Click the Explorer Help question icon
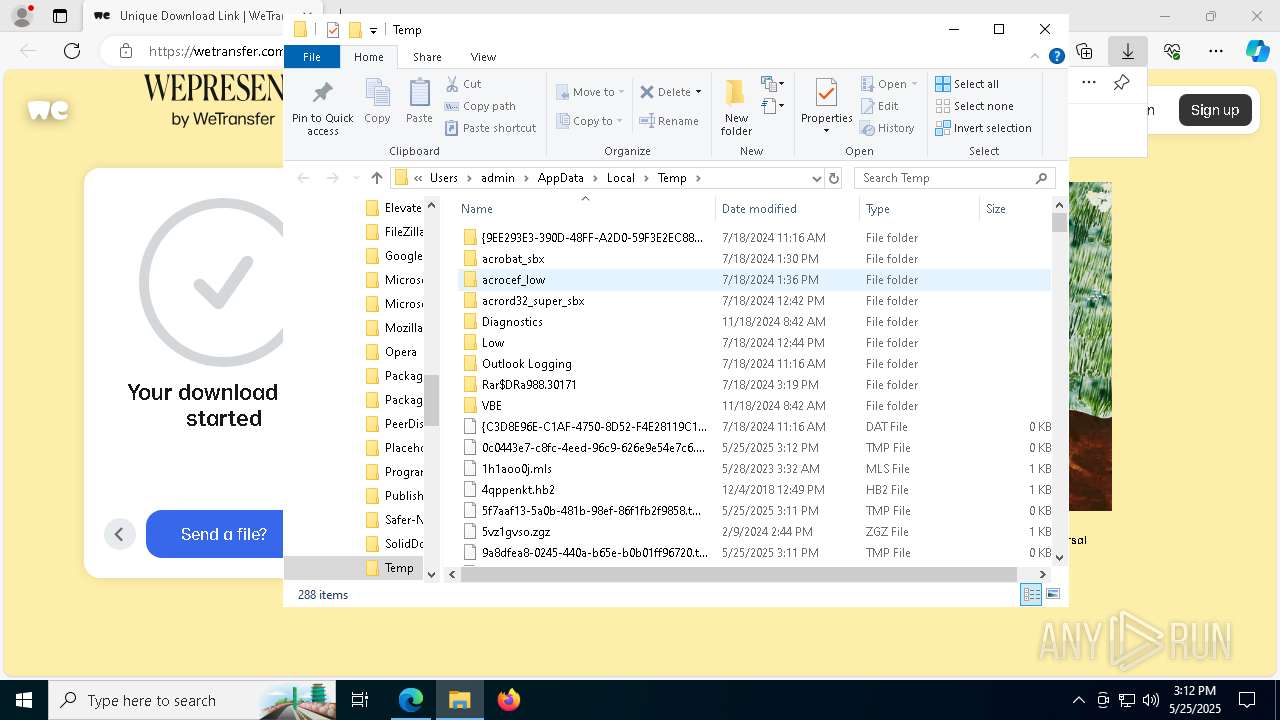1280x720 pixels. click(x=1056, y=57)
